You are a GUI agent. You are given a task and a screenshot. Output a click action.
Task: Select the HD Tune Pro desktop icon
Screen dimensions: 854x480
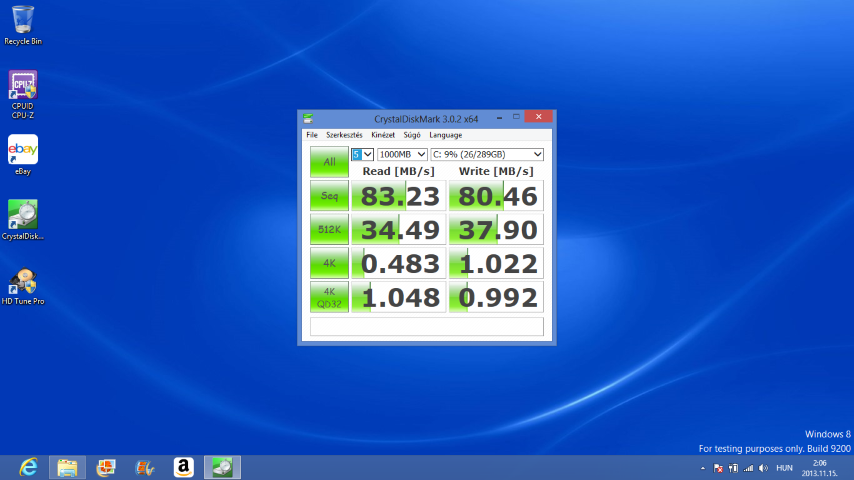(23, 282)
